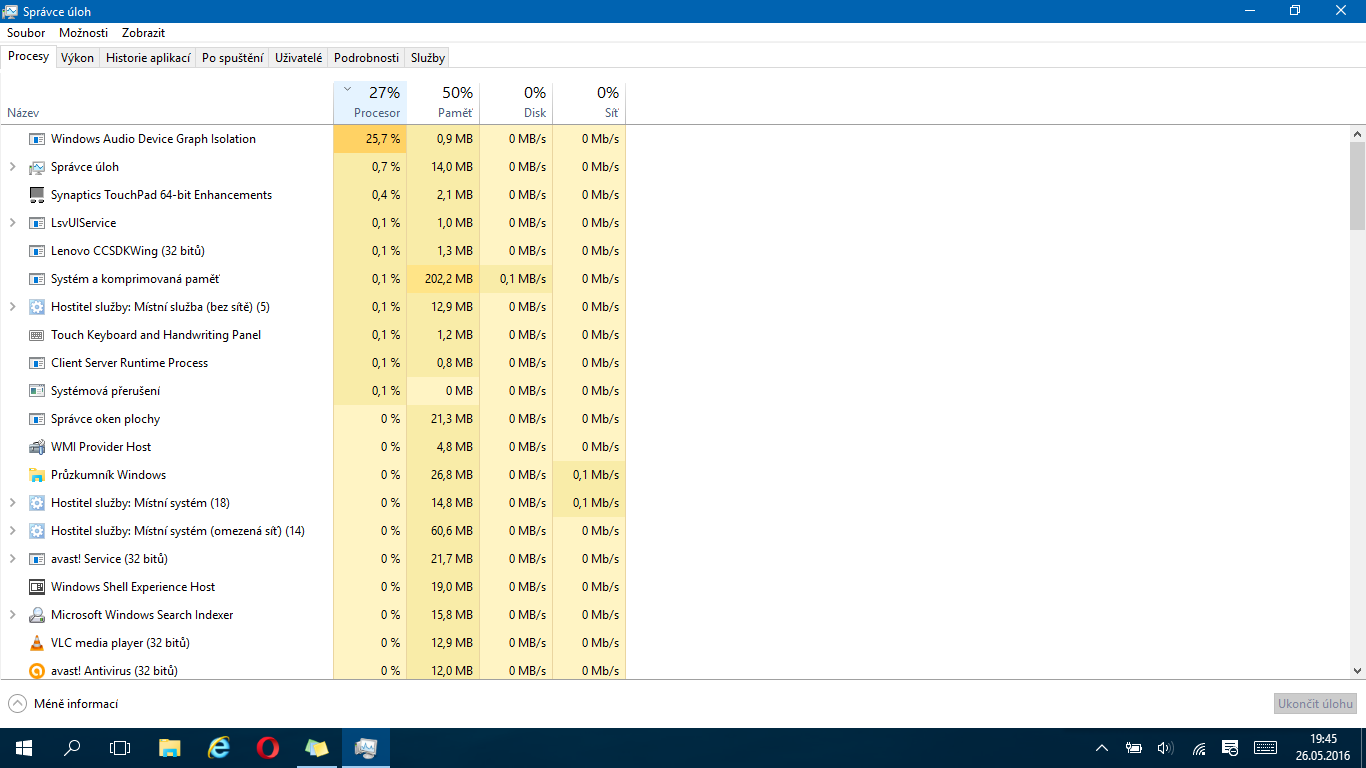The width and height of the screenshot is (1366, 768).
Task: Open the Zobrazit menu
Action: [143, 33]
